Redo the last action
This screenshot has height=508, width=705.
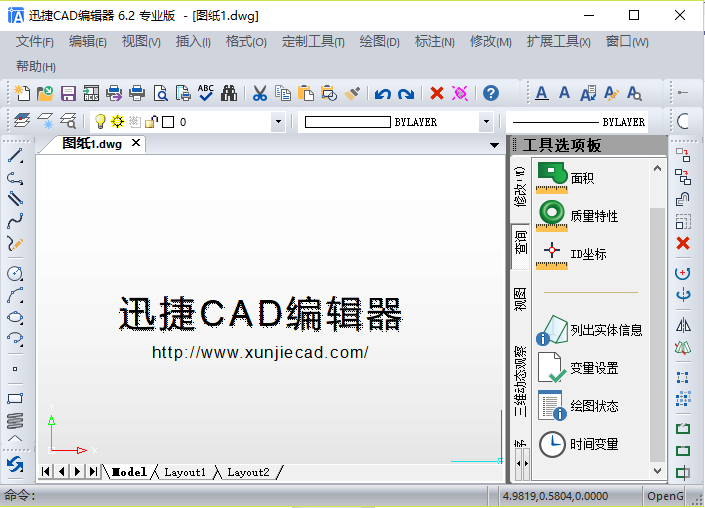[406, 94]
